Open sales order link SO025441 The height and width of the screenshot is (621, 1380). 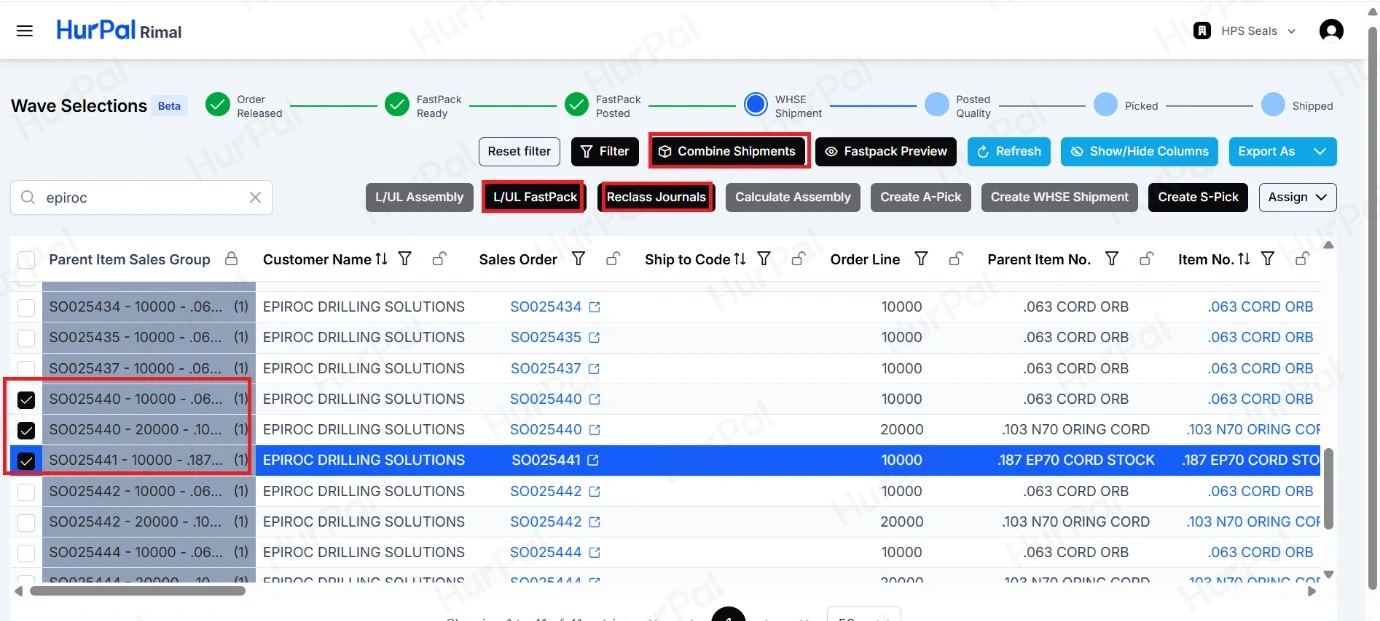(546, 461)
